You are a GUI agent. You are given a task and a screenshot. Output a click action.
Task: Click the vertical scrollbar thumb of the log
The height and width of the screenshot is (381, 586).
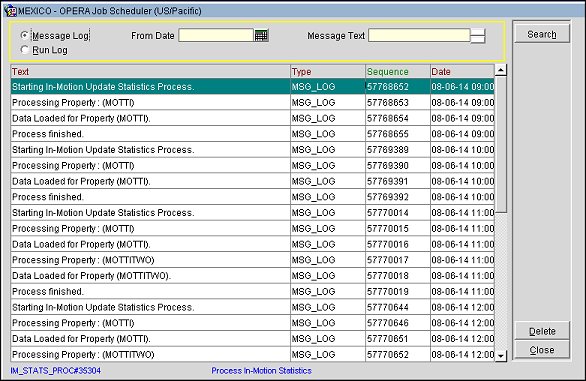[501, 145]
